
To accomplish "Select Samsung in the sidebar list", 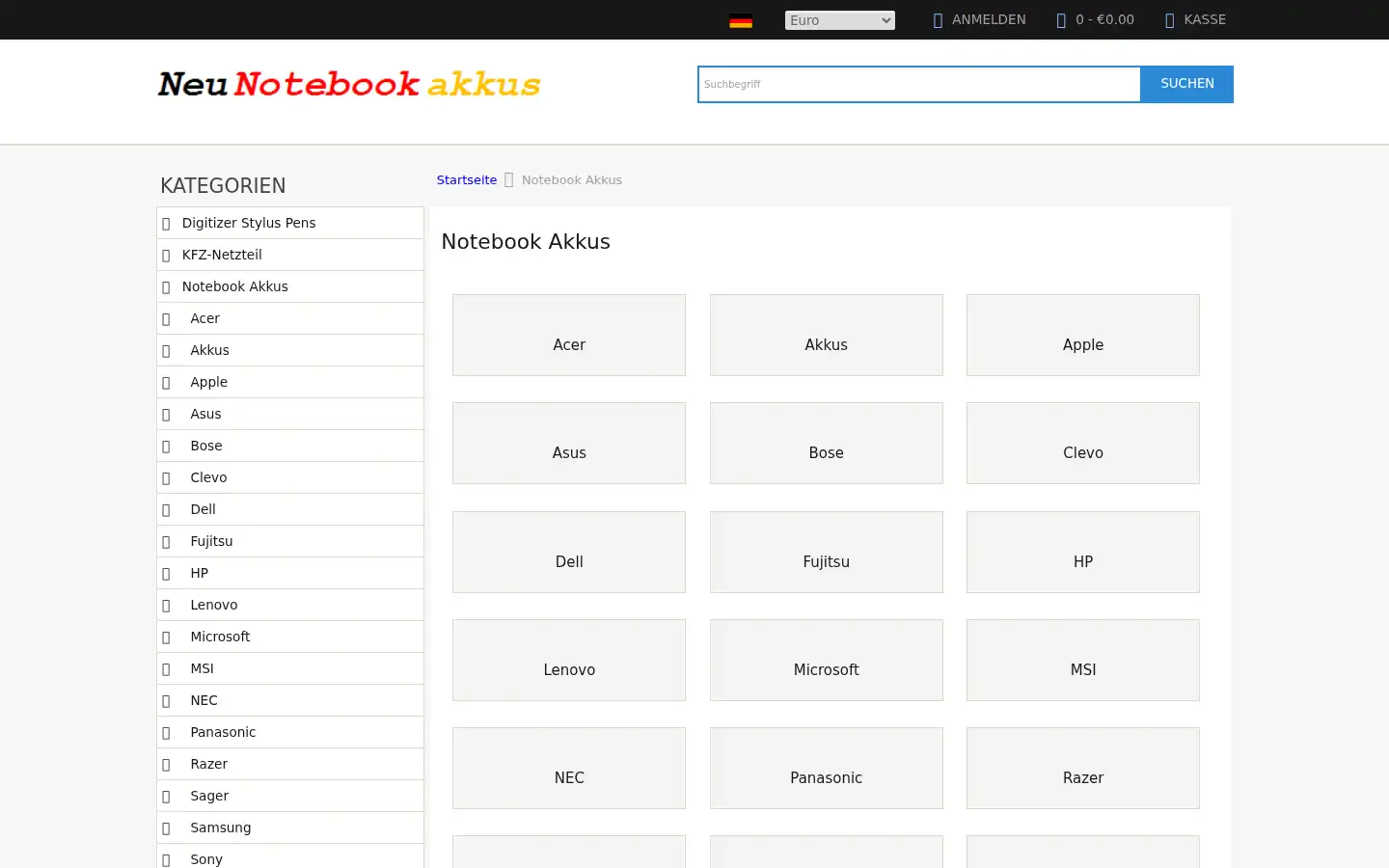I will 290,827.
